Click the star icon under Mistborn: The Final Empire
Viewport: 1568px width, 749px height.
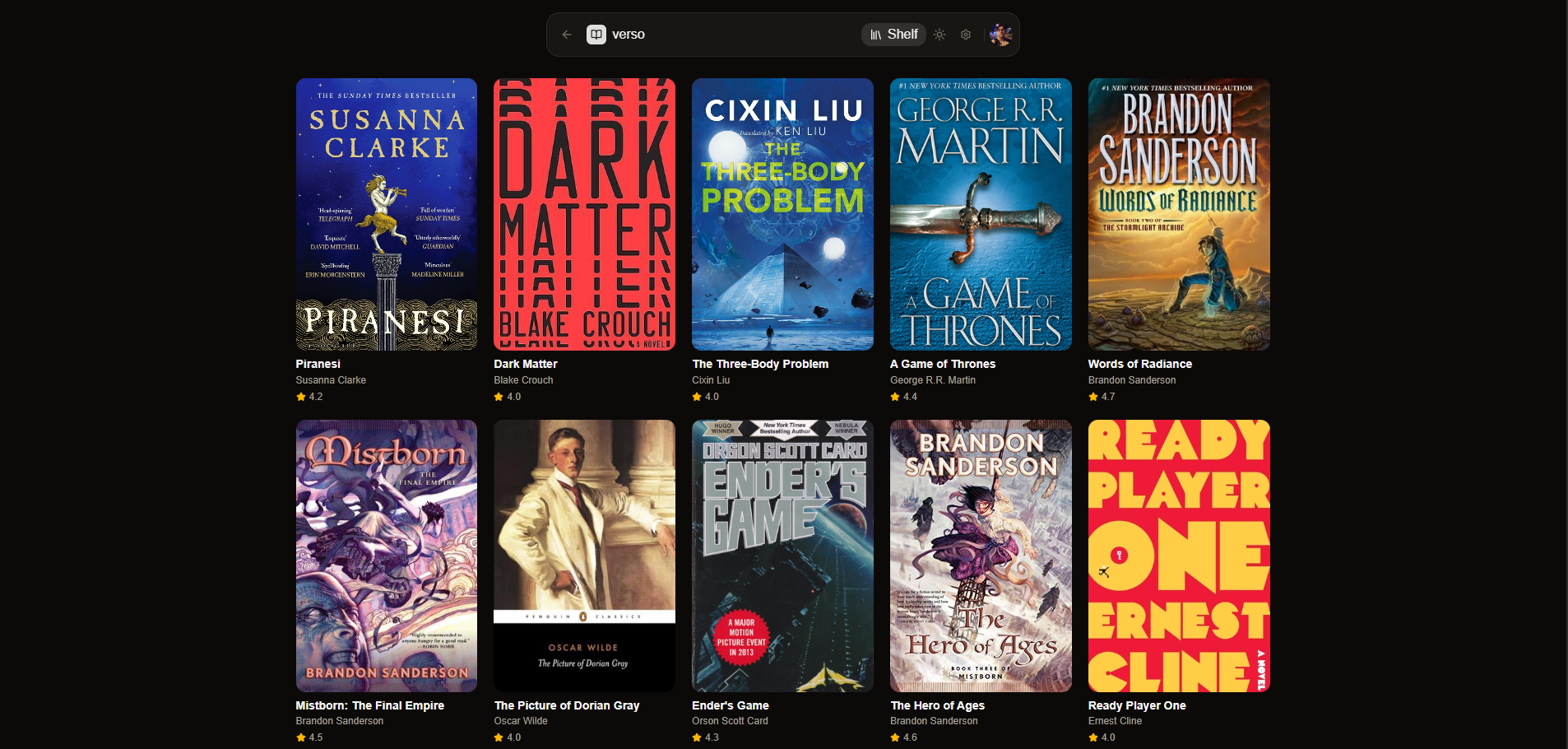(301, 737)
